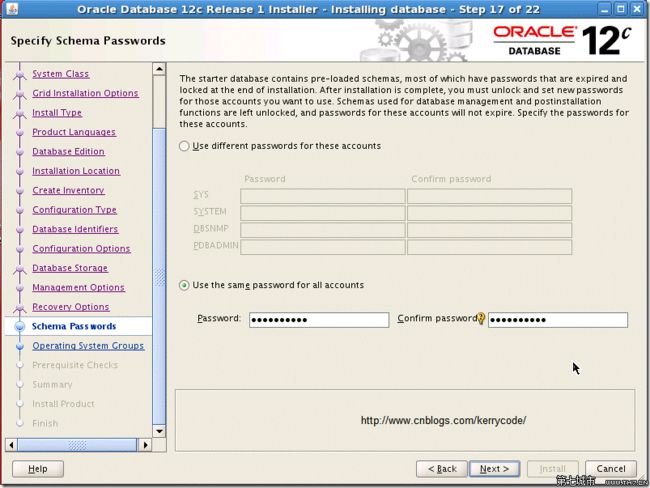The width and height of the screenshot is (650, 488).
Task: Go to Database Storage step
Action: coord(70,268)
